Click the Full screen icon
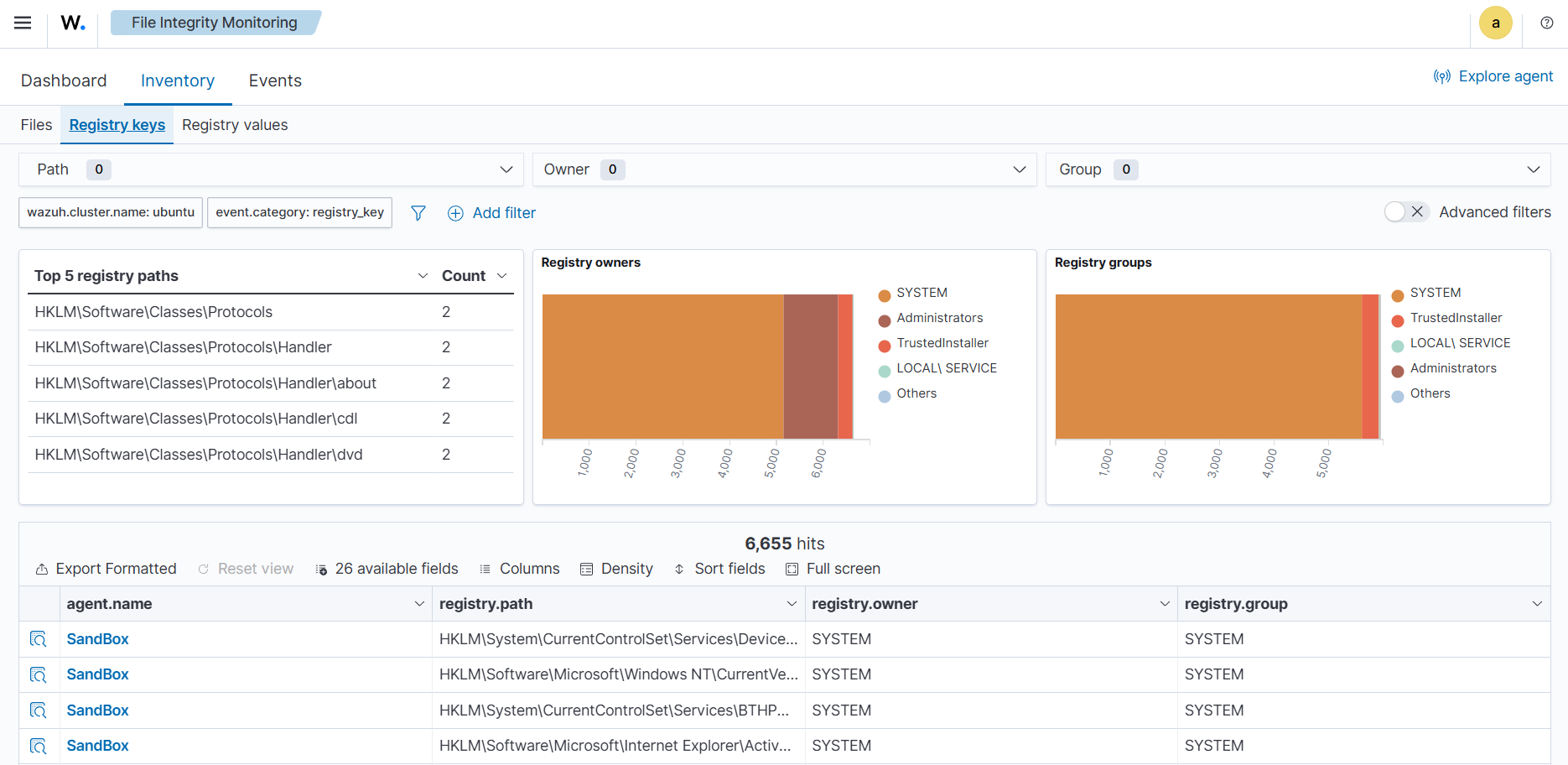 click(x=792, y=570)
